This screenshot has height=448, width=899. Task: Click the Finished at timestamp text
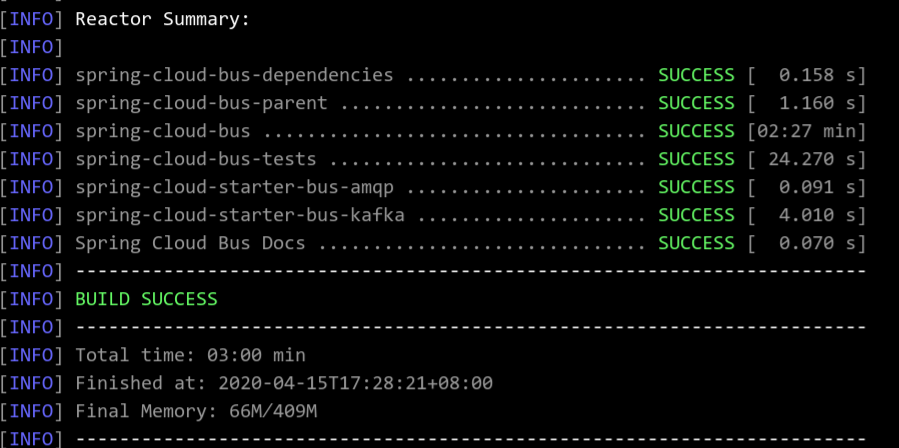[284, 383]
